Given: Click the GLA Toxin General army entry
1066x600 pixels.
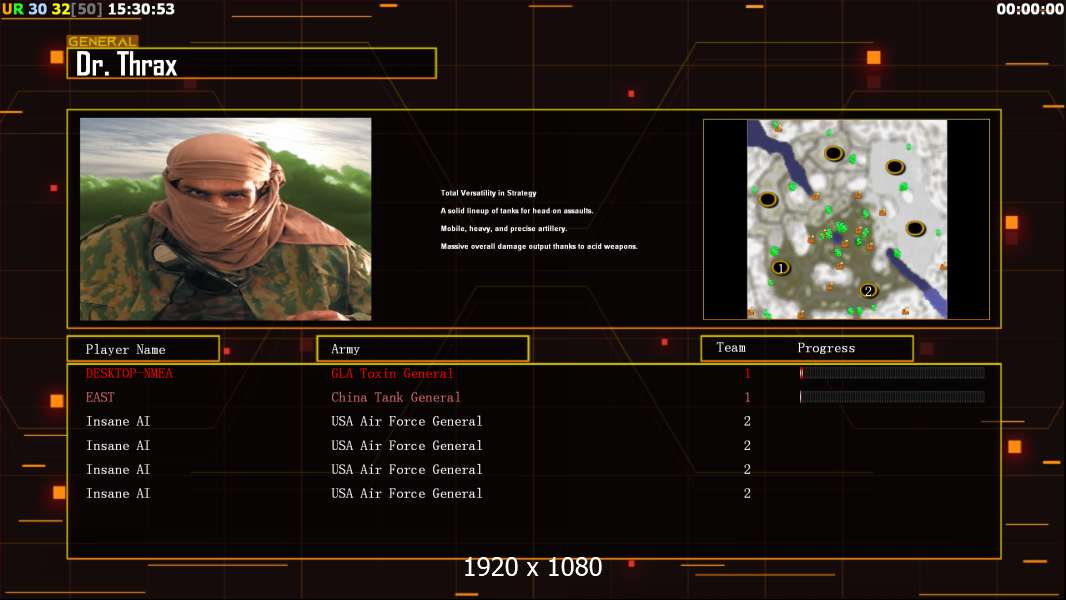Looking at the screenshot, I should coord(392,373).
